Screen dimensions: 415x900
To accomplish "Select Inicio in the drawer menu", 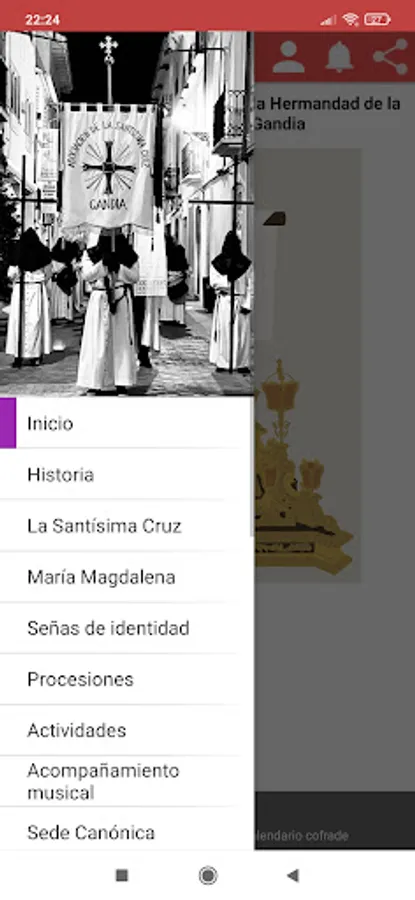I will [127, 423].
